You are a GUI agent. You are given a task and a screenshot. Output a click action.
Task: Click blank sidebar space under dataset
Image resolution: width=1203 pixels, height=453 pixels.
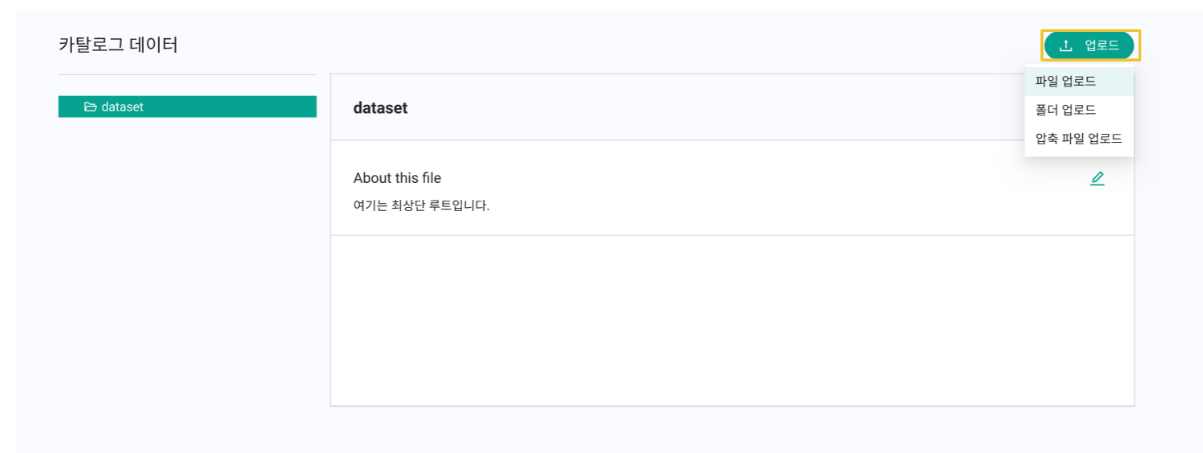click(187, 260)
